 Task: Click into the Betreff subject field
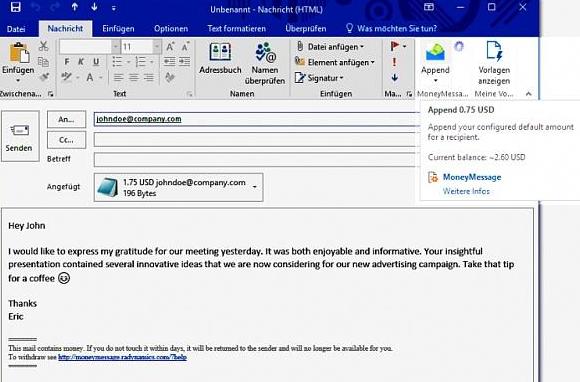coord(256,159)
